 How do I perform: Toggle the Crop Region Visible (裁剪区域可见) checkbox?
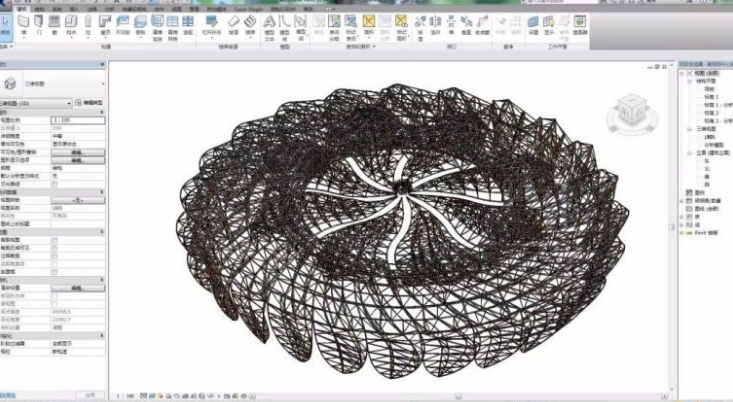coord(54,248)
